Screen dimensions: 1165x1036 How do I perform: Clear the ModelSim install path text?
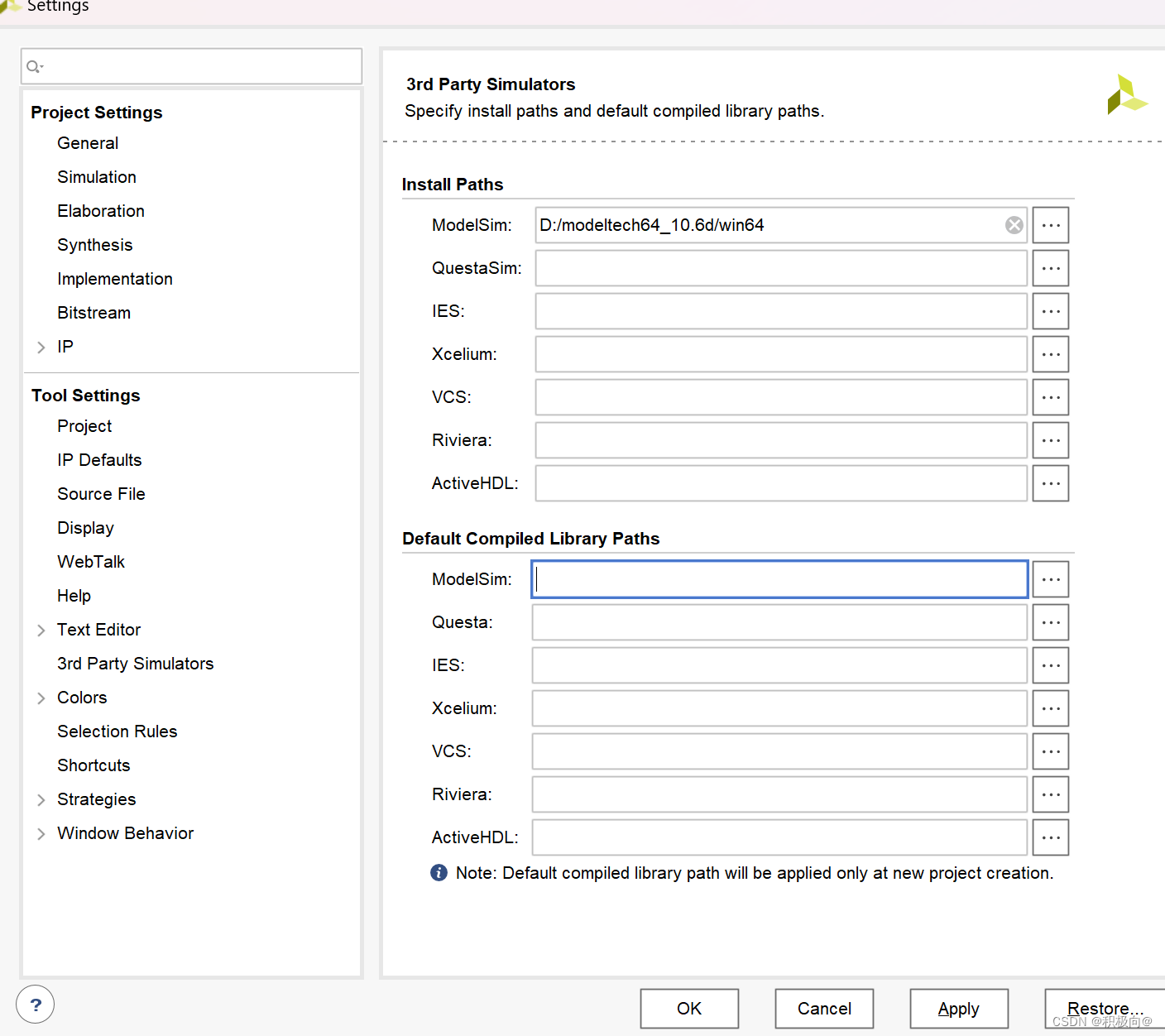click(x=1014, y=224)
